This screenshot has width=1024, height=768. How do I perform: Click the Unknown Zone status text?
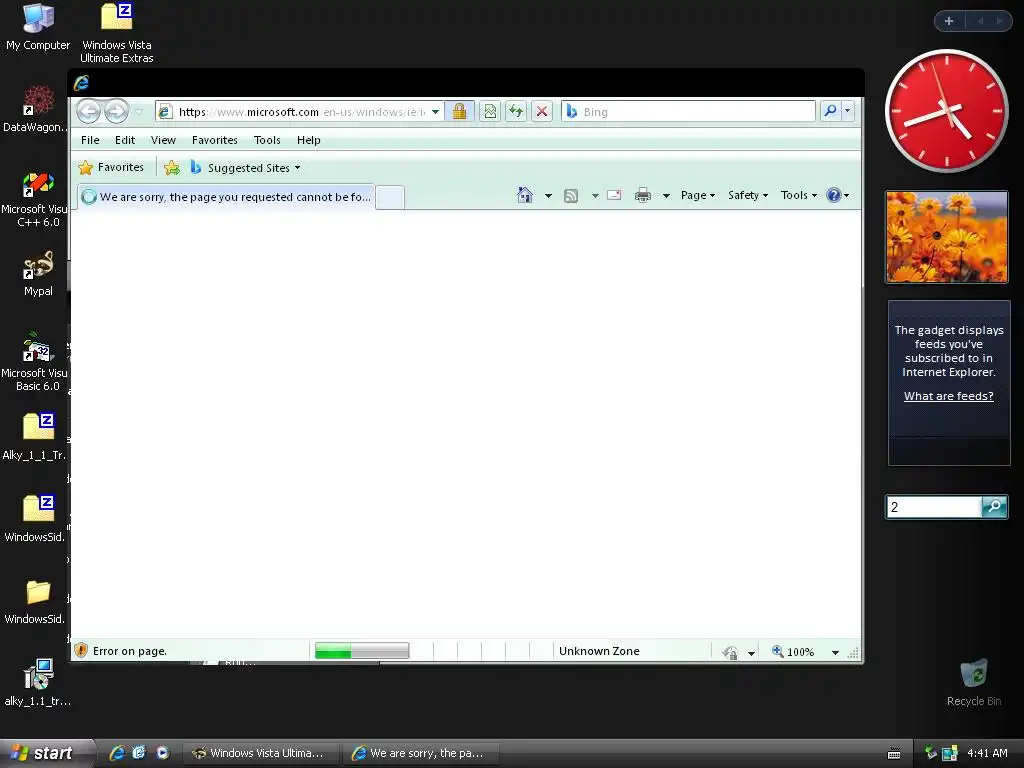click(x=599, y=650)
